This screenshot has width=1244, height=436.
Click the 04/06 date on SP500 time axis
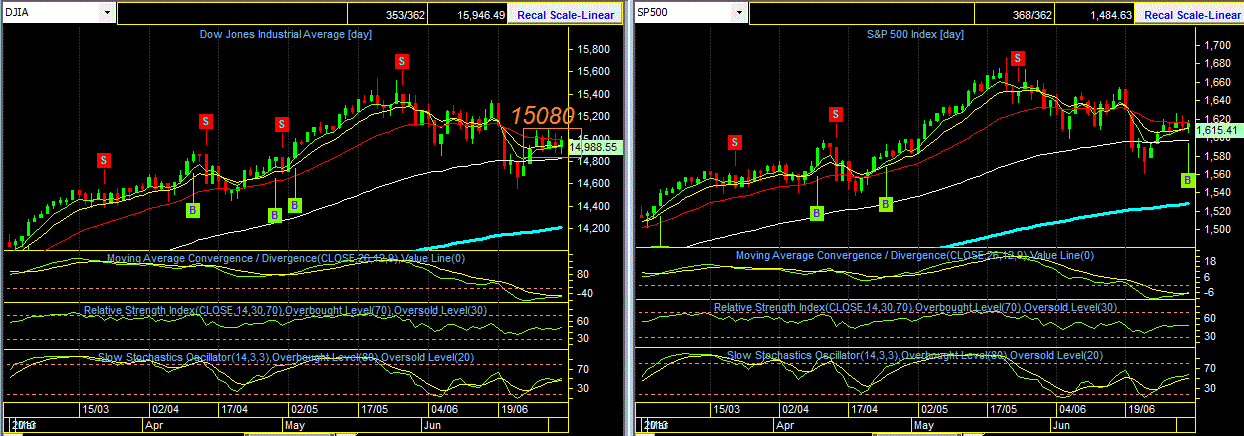(1073, 409)
